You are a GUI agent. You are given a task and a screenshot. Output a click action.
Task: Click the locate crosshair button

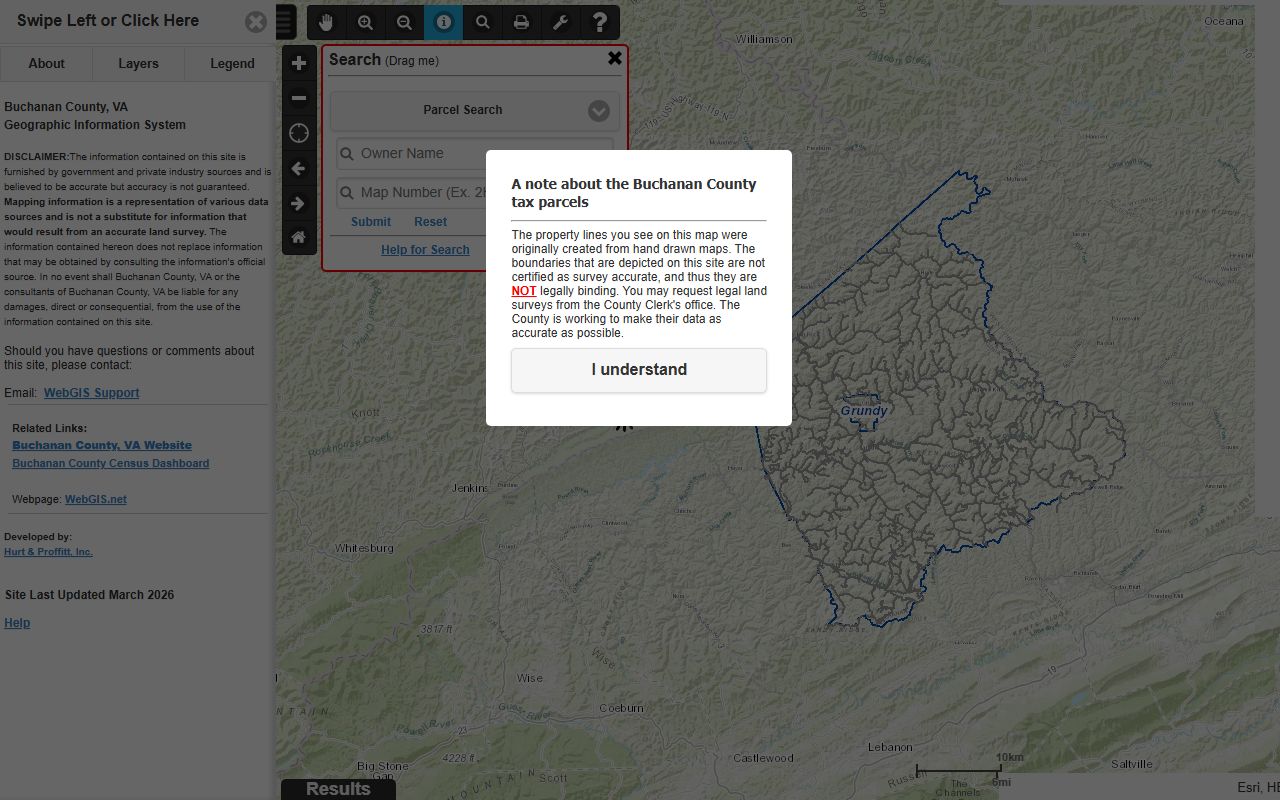pos(299,133)
